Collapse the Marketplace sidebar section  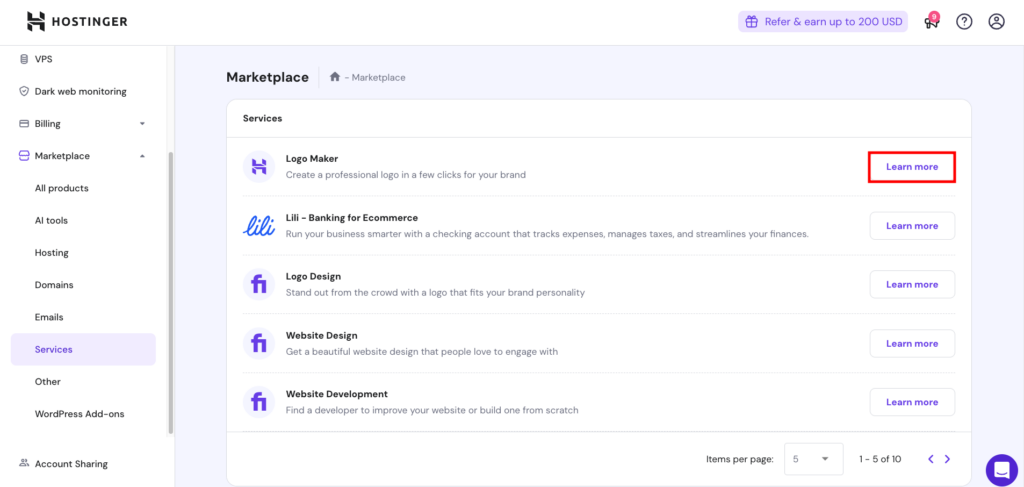click(x=142, y=156)
